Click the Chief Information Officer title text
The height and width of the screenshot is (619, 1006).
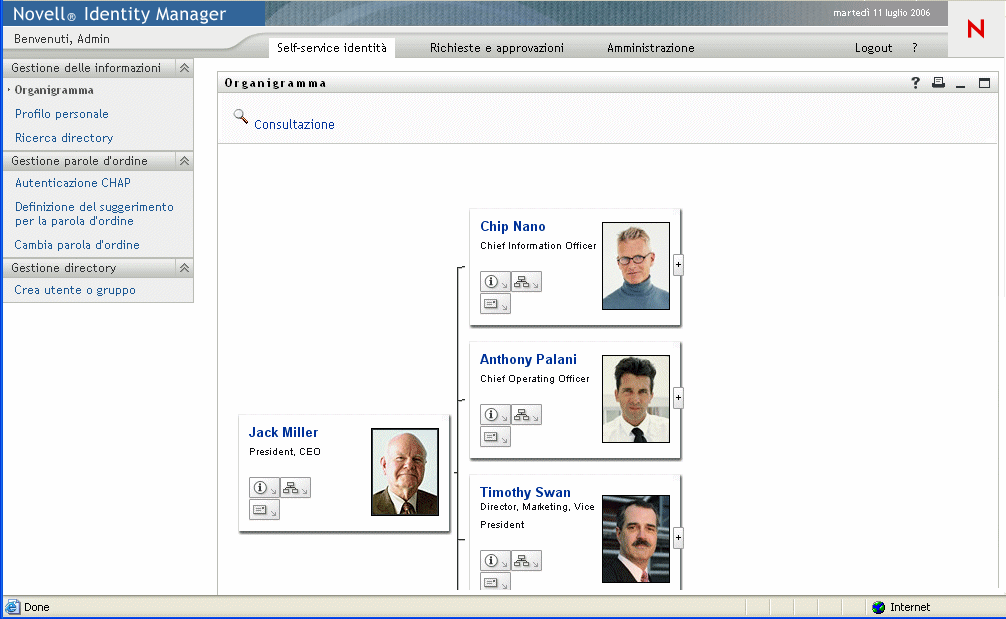[x=538, y=246]
